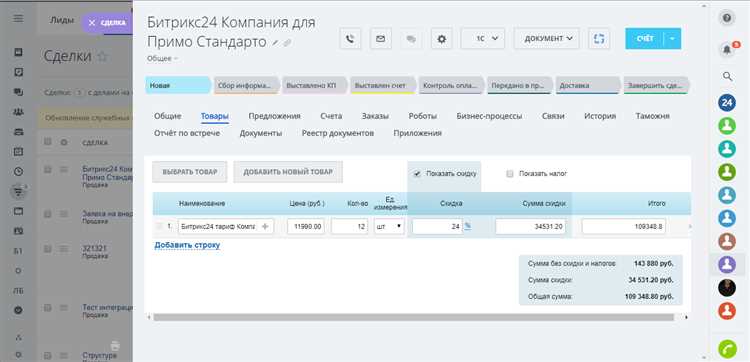This screenshot has height=362, width=750.
Task: Check the Заявка на внедрение deal checkbox
Action: click(x=47, y=214)
